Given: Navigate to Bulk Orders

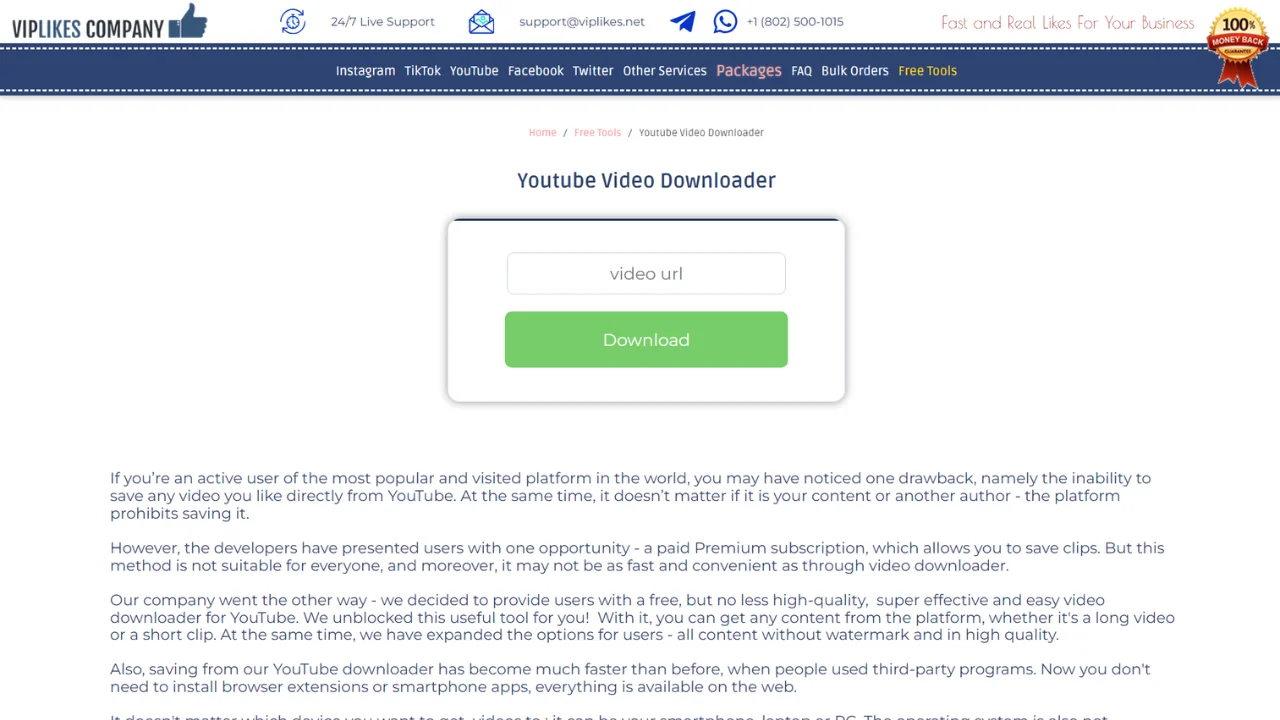Looking at the screenshot, I should [x=854, y=70].
